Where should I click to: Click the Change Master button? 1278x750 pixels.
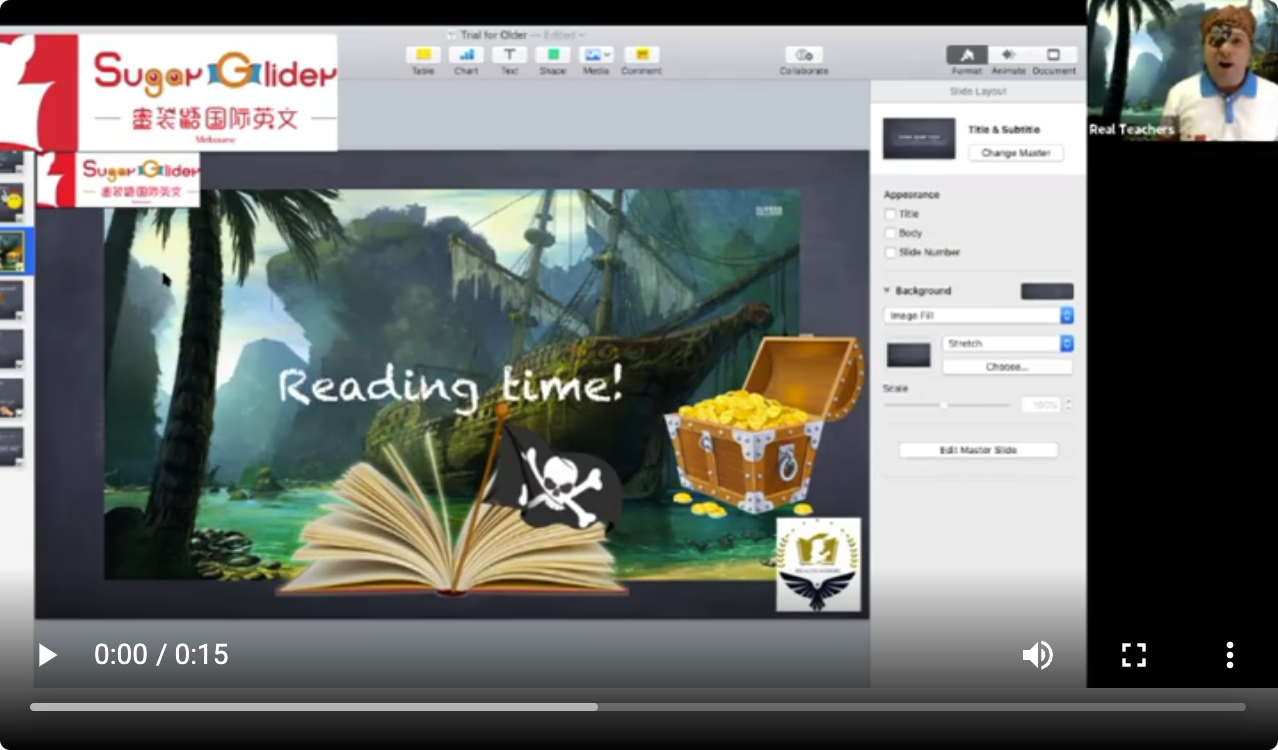(1015, 153)
